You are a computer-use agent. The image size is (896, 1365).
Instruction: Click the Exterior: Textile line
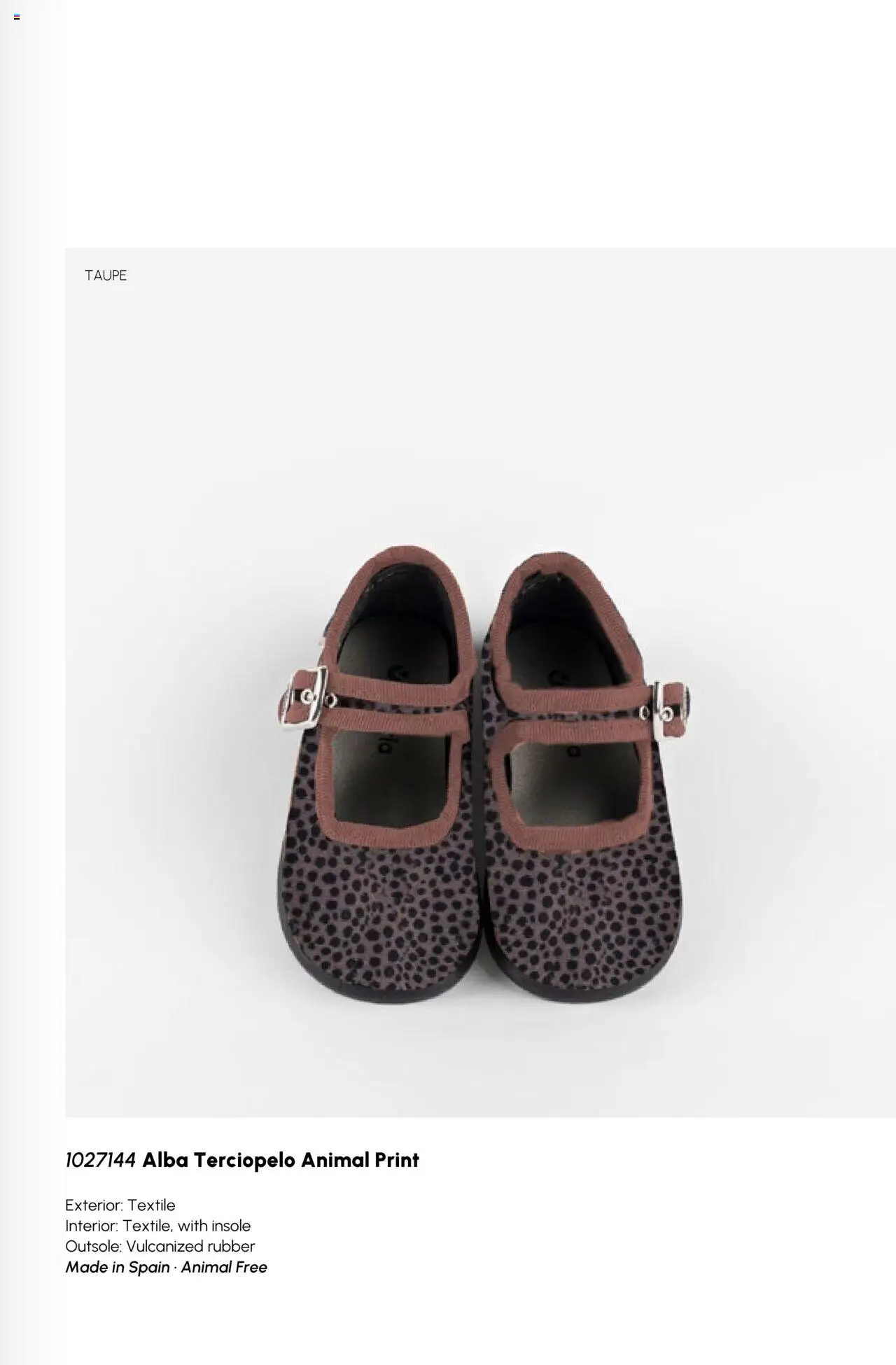click(120, 1205)
